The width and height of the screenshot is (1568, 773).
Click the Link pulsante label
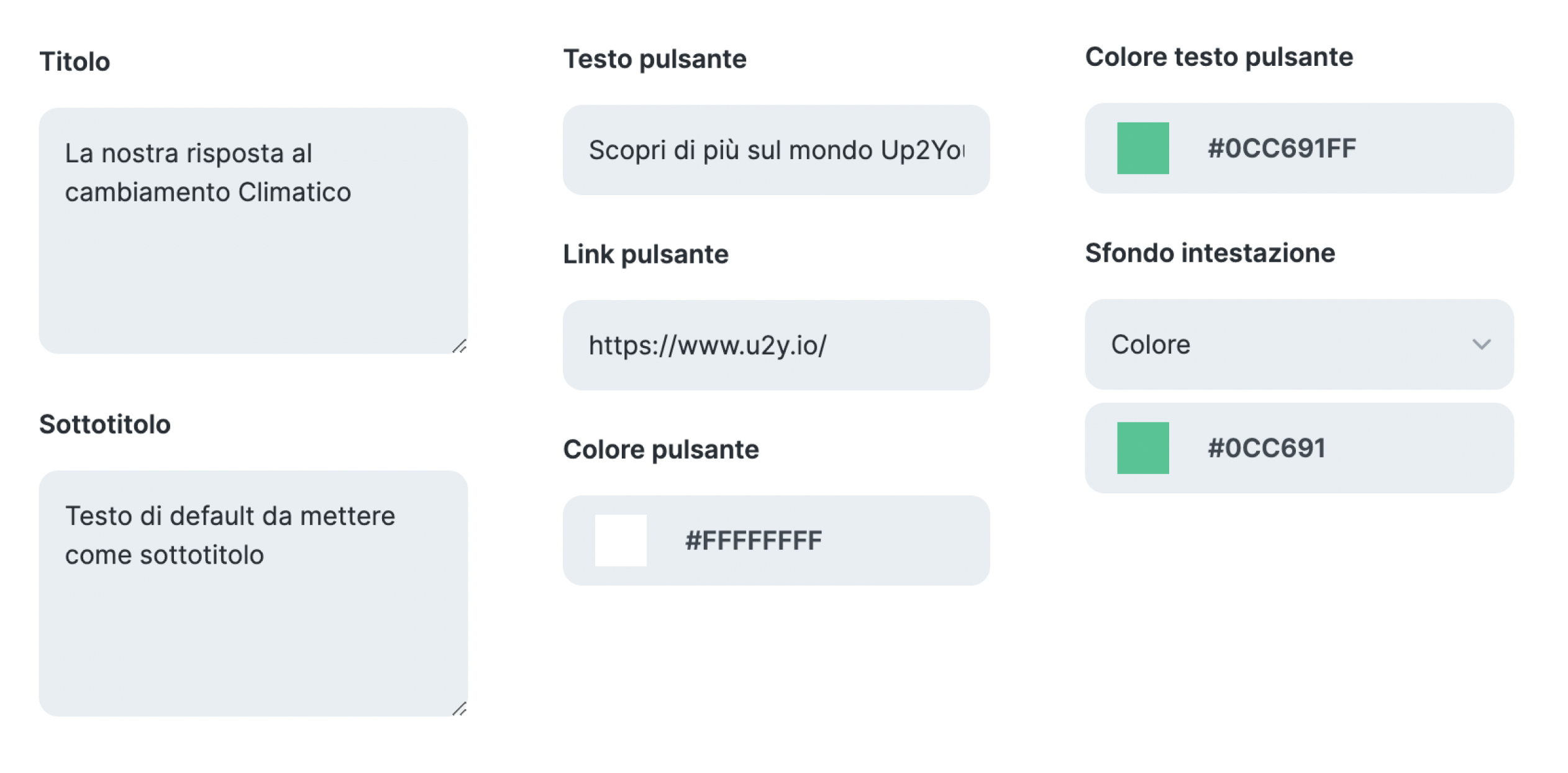pyautogui.click(x=645, y=254)
